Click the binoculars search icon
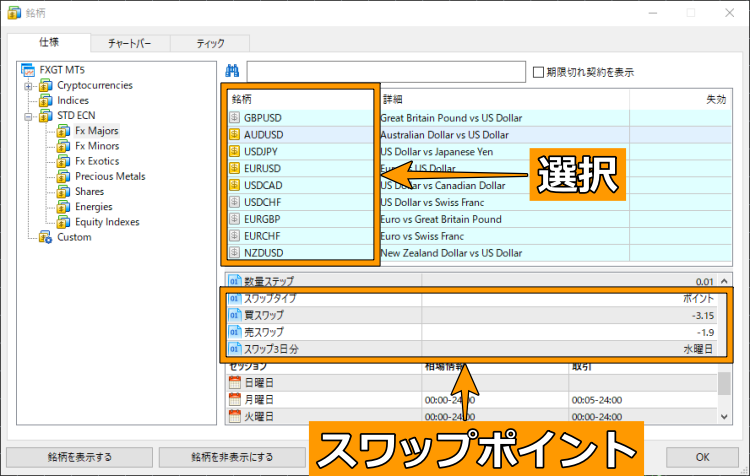 tap(232, 72)
